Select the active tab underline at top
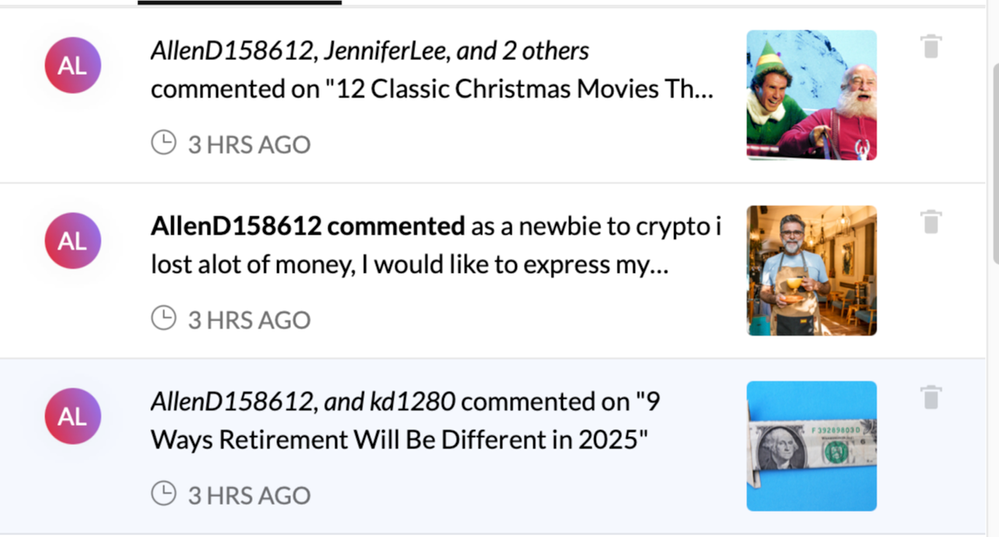Image resolution: width=999 pixels, height=537 pixels. [x=239, y=3]
